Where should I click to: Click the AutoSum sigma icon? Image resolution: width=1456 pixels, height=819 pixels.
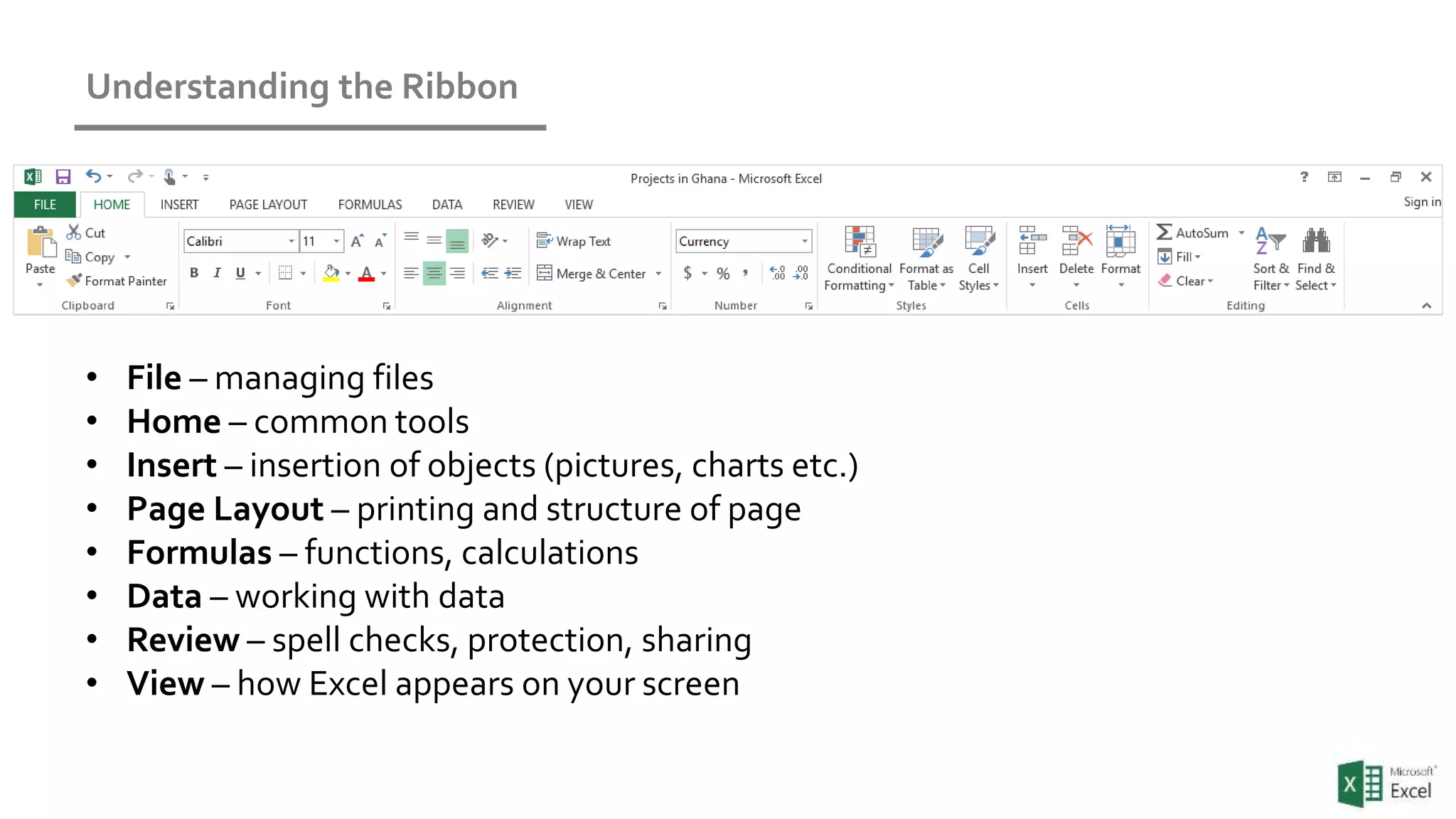click(x=1164, y=232)
